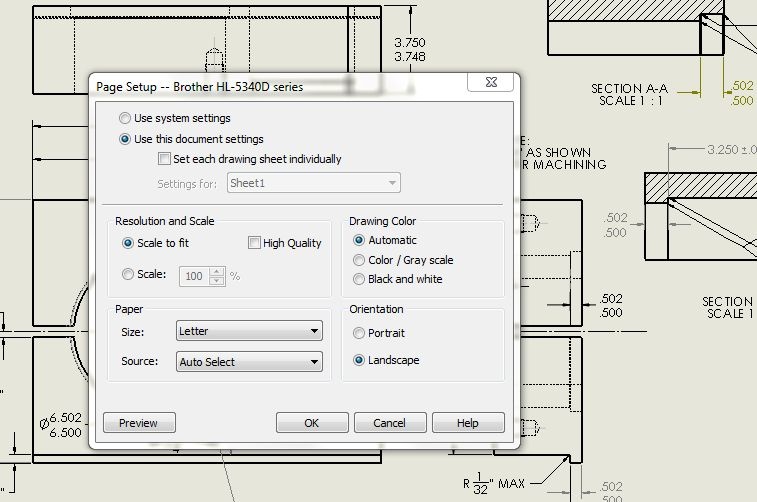
Task: Click the 3.250 dimension in drawing
Action: pos(731,150)
